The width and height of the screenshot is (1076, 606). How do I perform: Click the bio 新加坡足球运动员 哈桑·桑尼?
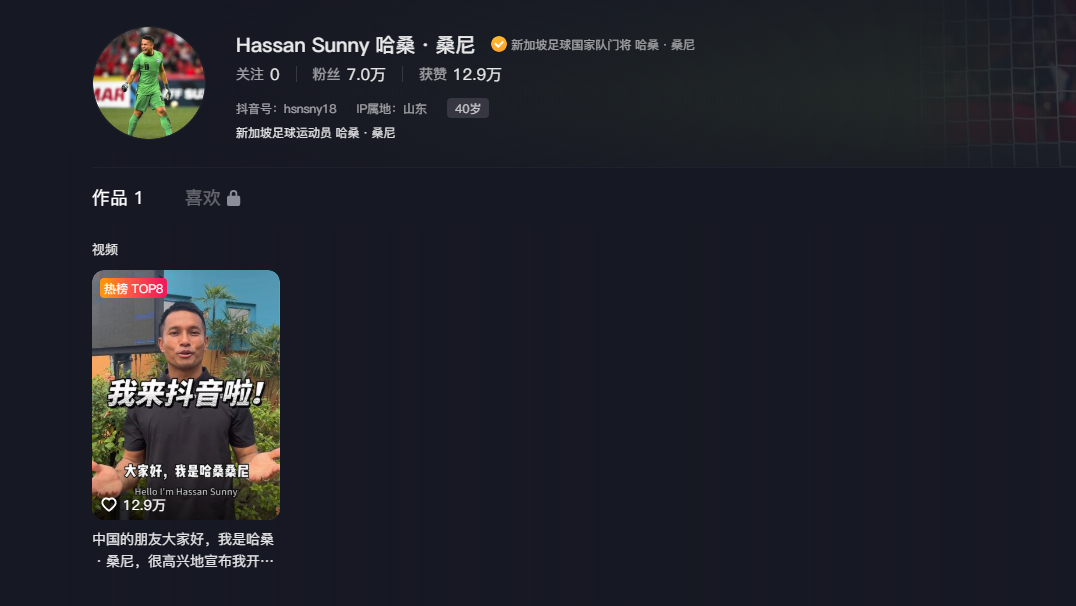[x=316, y=132]
